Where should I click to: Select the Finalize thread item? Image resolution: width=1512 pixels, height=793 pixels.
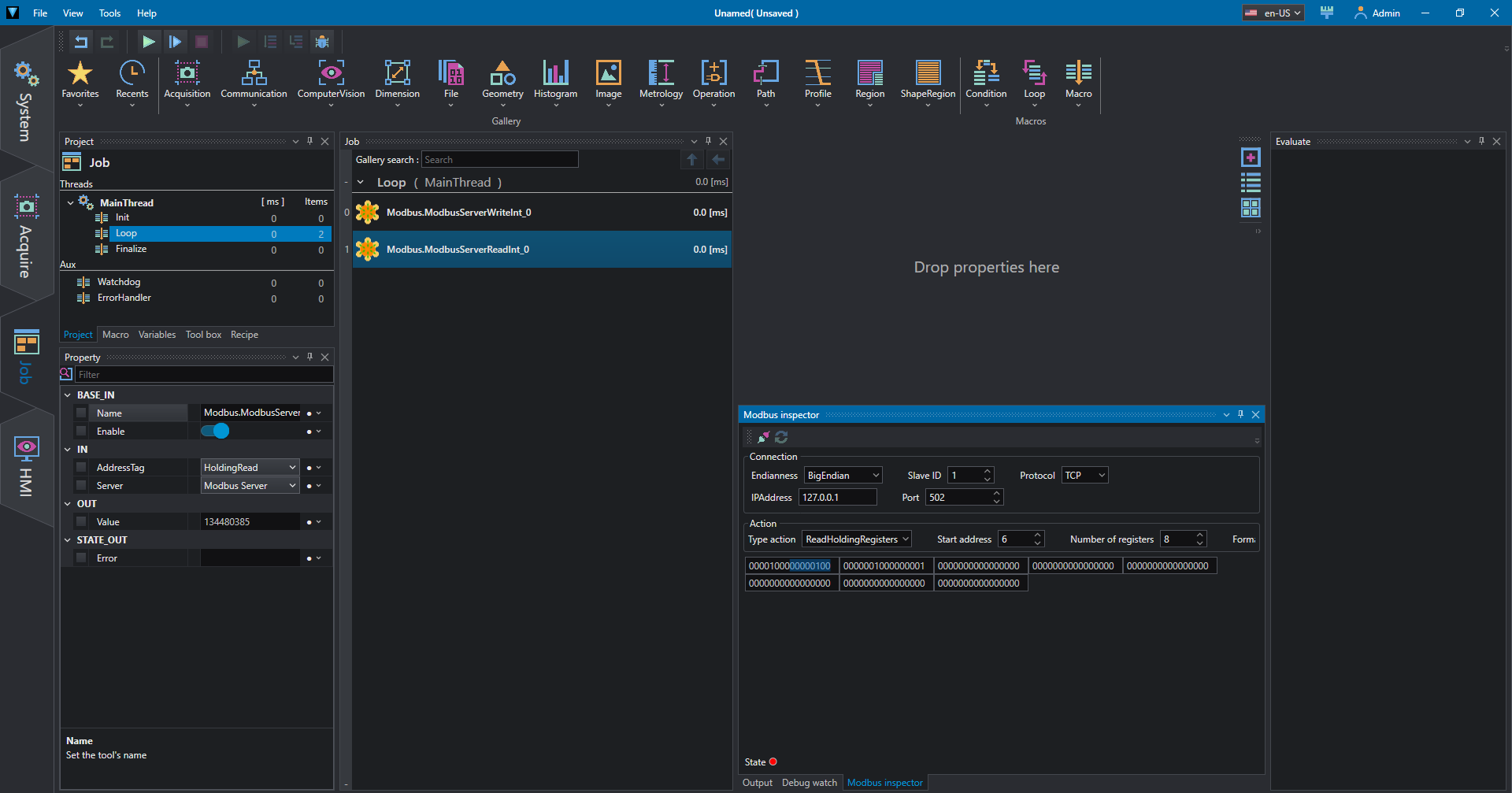131,249
